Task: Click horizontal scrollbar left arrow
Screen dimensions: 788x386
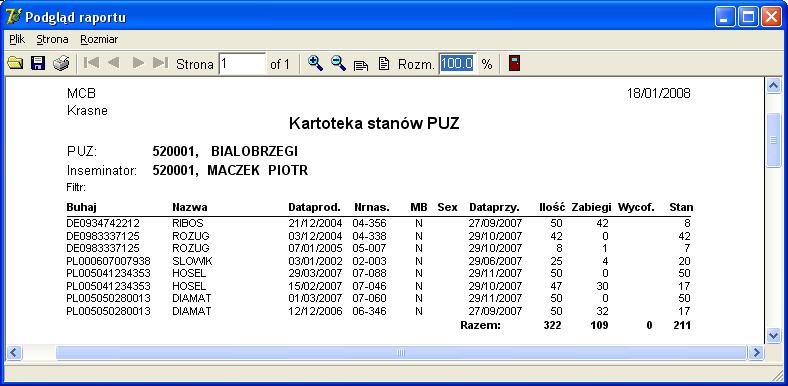Action: pos(14,352)
